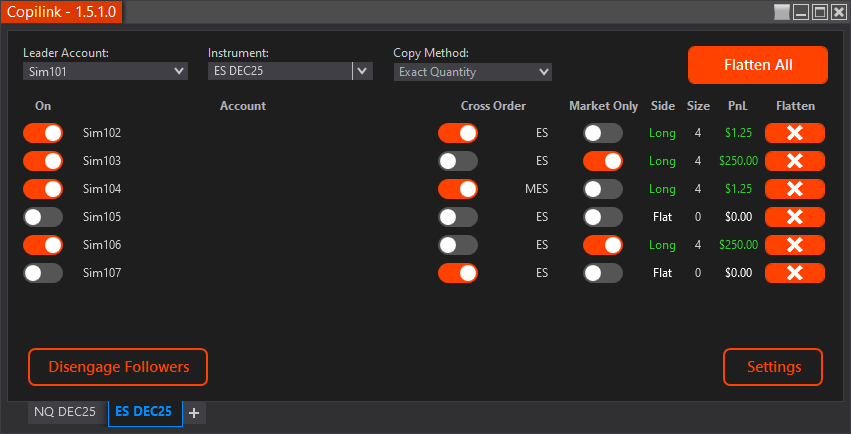Open the Copy Method dropdown

[473, 72]
